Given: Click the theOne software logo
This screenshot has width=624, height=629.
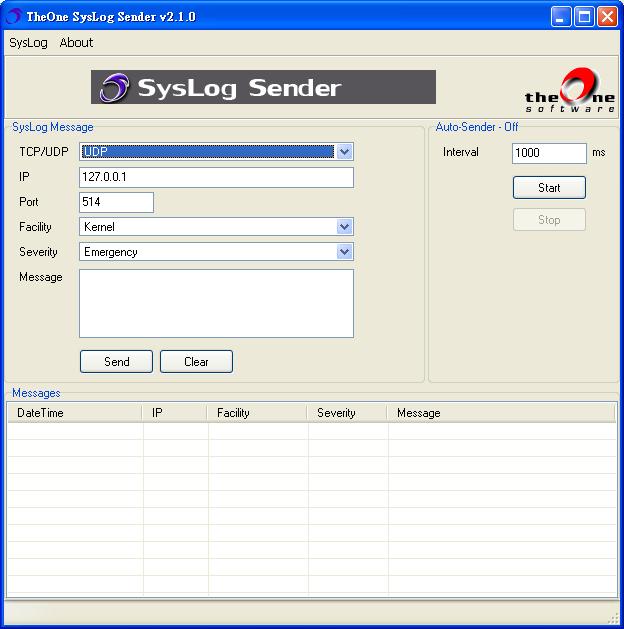Looking at the screenshot, I should pos(569,90).
